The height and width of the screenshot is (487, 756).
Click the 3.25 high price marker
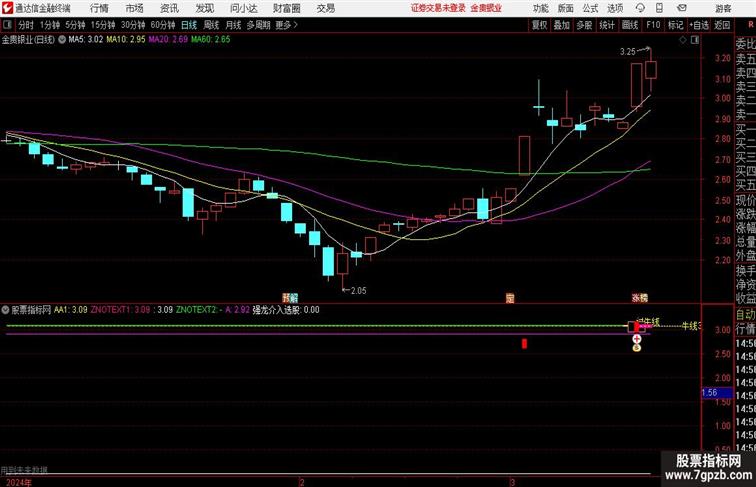point(628,52)
